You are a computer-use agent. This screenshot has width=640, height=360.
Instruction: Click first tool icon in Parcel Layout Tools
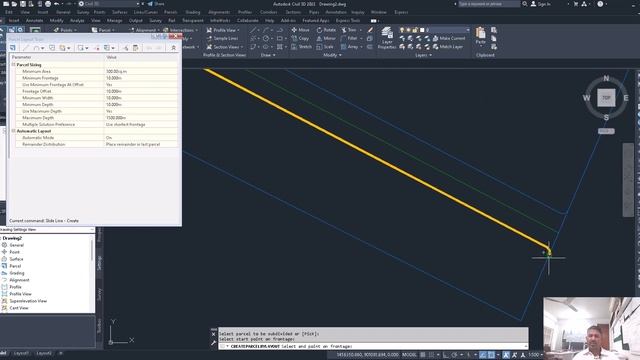[13, 48]
